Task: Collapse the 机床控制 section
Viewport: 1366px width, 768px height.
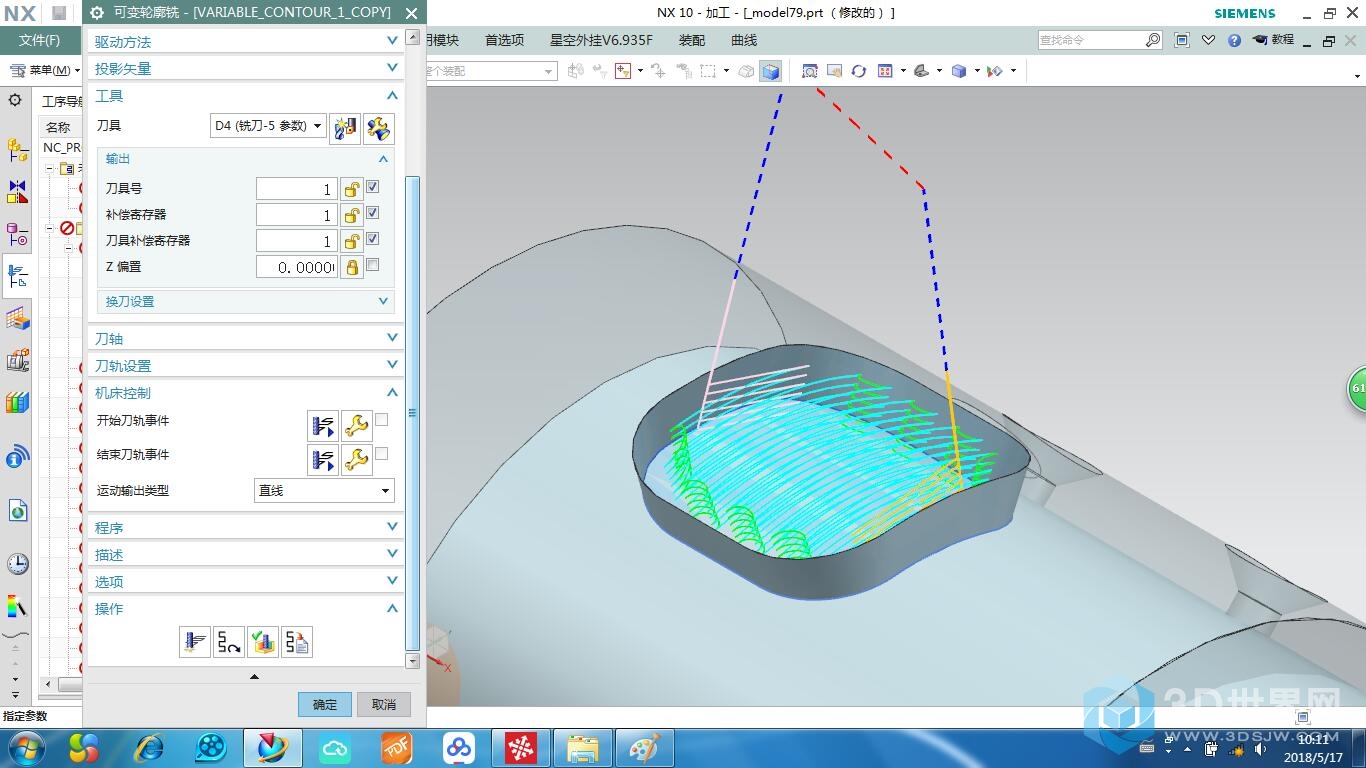Action: coord(246,392)
